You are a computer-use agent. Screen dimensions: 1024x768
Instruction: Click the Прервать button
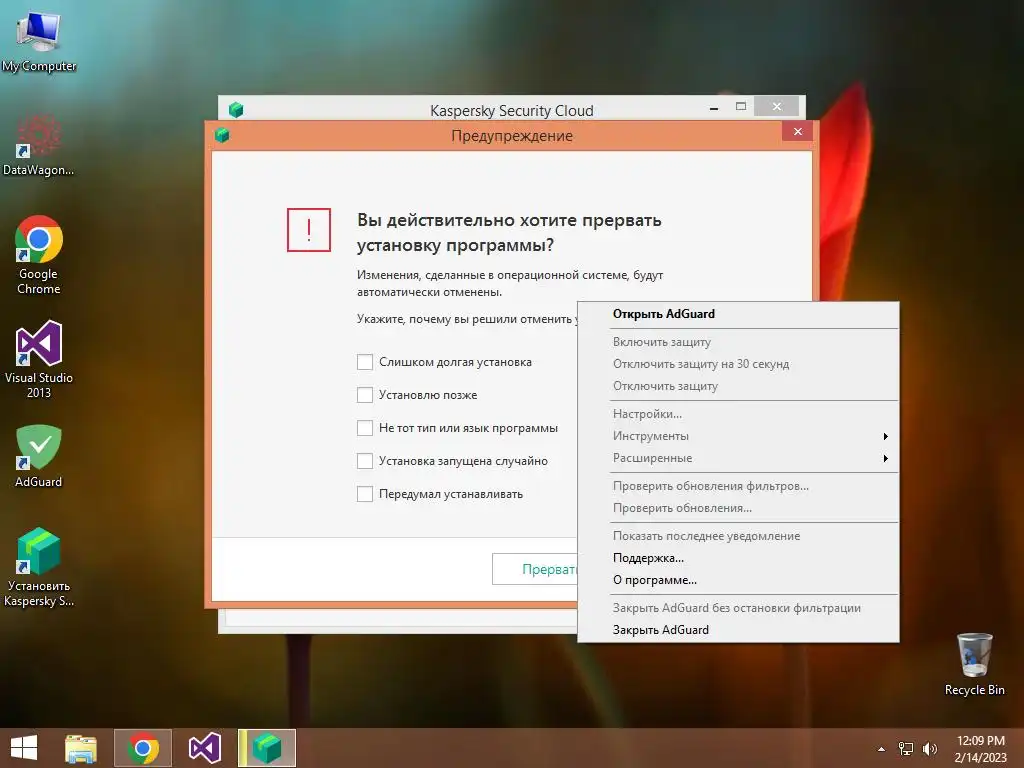pos(536,569)
